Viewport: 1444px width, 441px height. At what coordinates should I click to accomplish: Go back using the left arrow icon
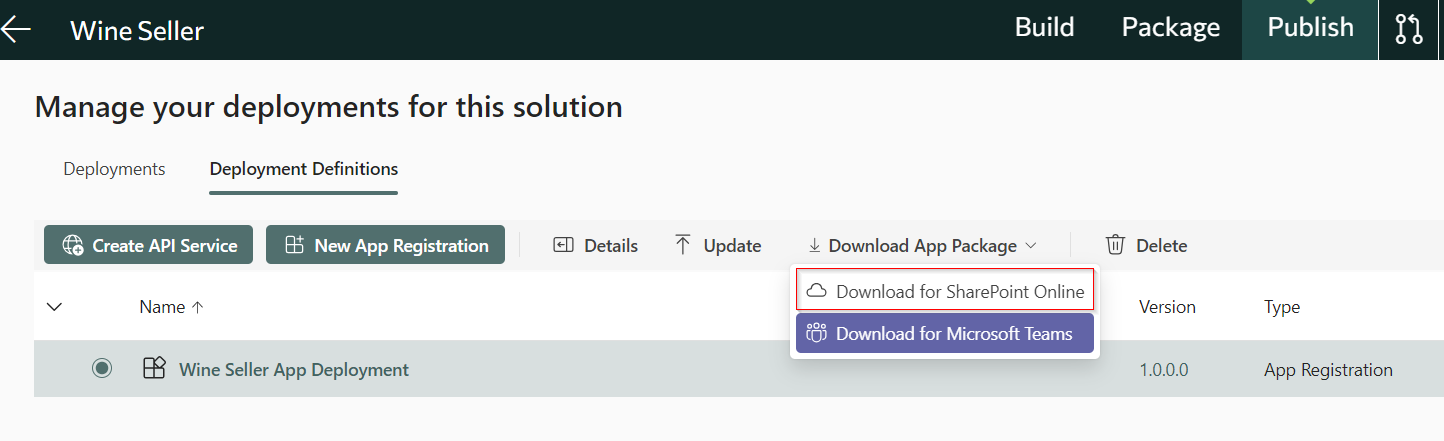[15, 29]
